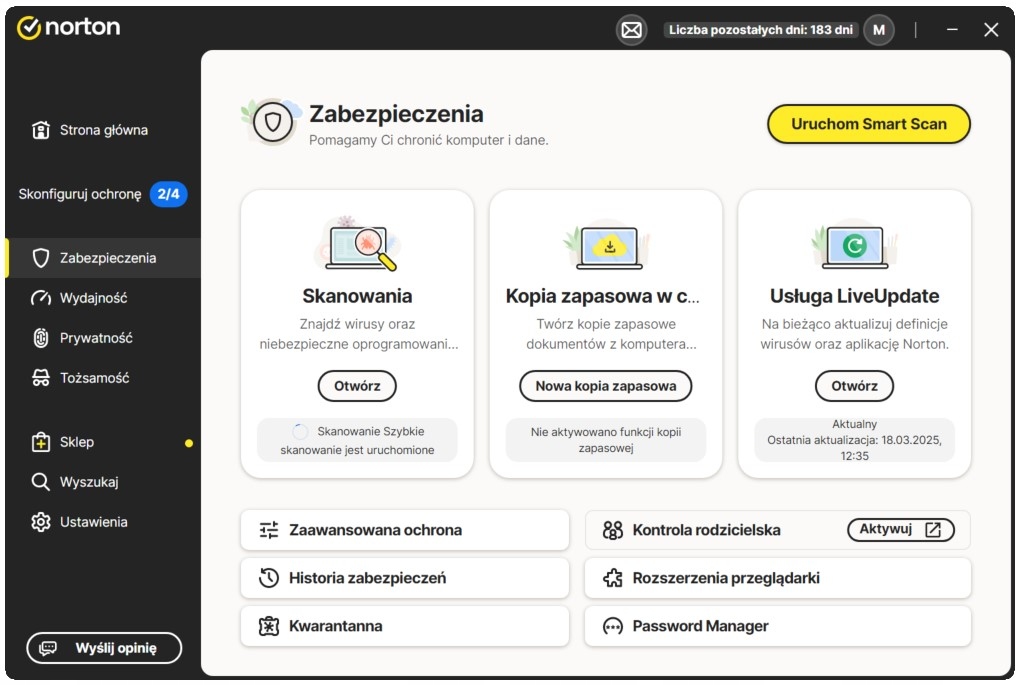Click the Skanowanie Szybkie running status
This screenshot has width=1020, height=685.
point(357,440)
